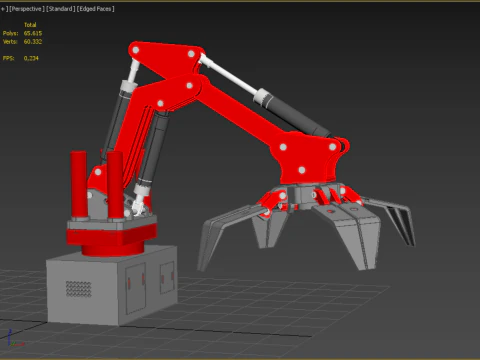Image resolution: width=480 pixels, height=360 pixels.
Task: Click the Polys count value 65.615
Action: [33, 33]
